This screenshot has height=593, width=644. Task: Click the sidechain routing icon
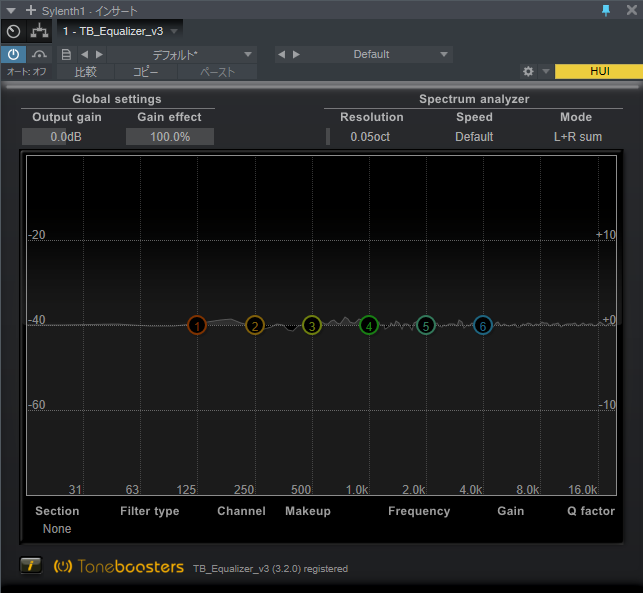[39, 31]
